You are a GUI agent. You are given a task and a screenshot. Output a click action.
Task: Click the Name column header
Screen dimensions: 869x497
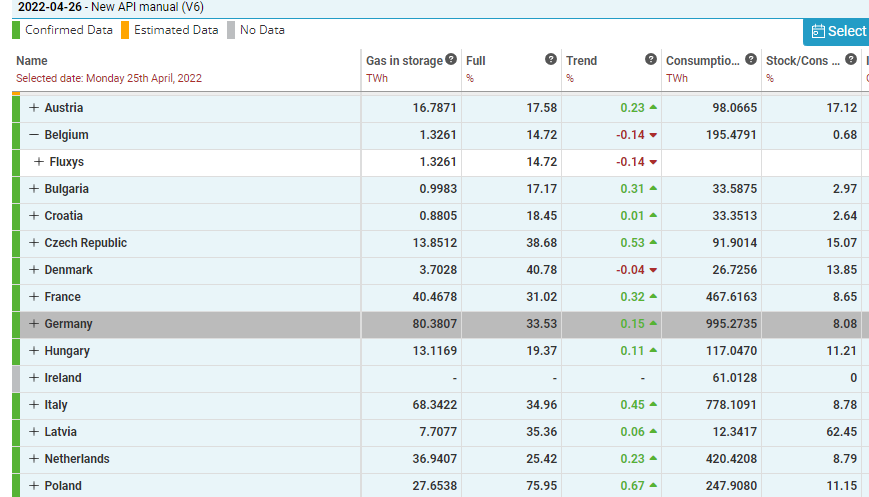32,61
